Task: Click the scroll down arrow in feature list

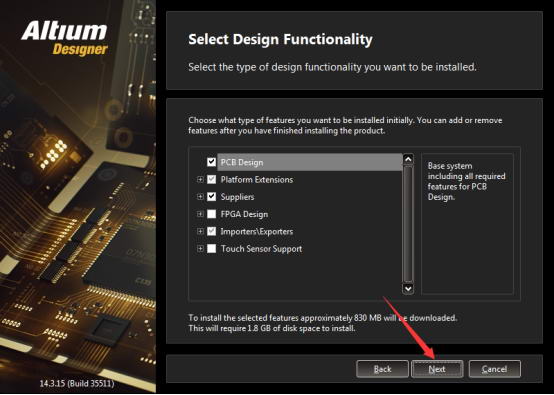Action: pos(408,289)
